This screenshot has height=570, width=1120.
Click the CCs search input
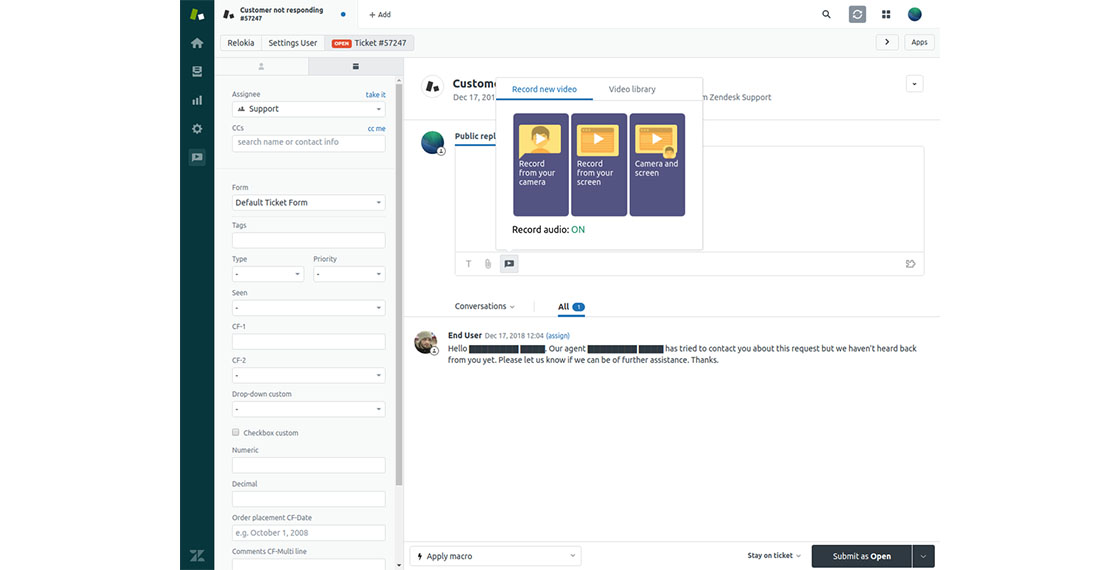pos(309,143)
